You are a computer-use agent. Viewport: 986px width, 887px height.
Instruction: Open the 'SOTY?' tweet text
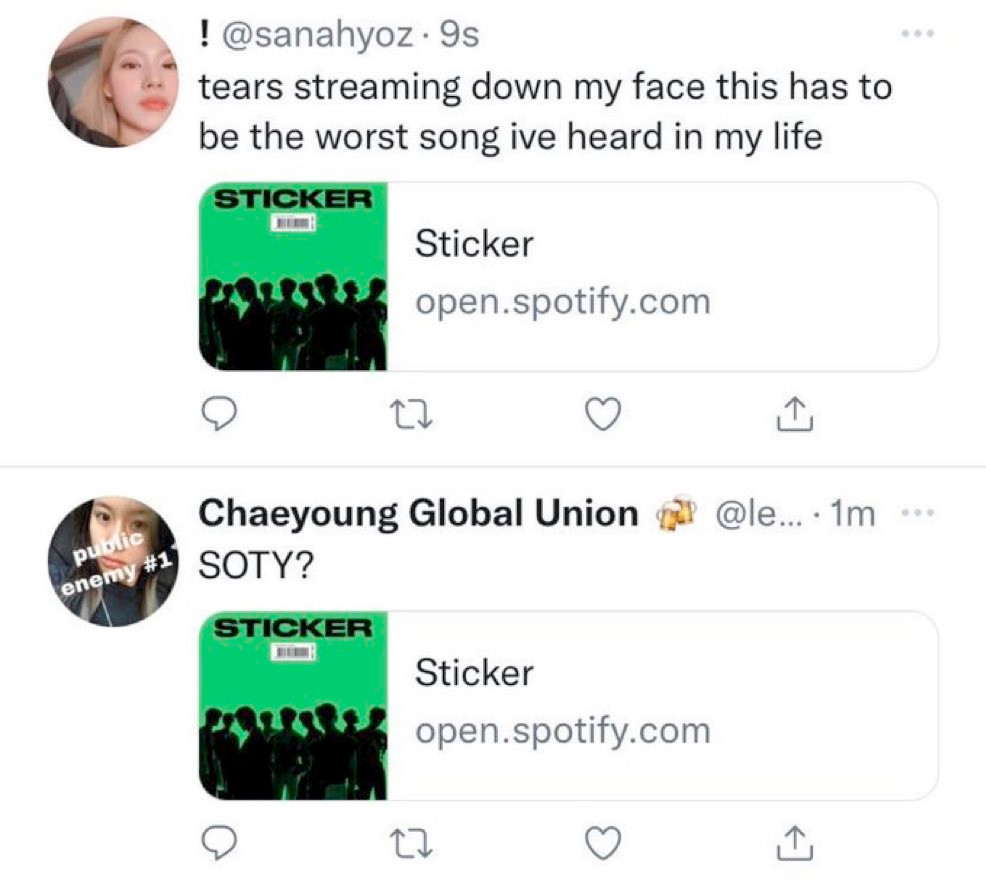(x=255, y=565)
